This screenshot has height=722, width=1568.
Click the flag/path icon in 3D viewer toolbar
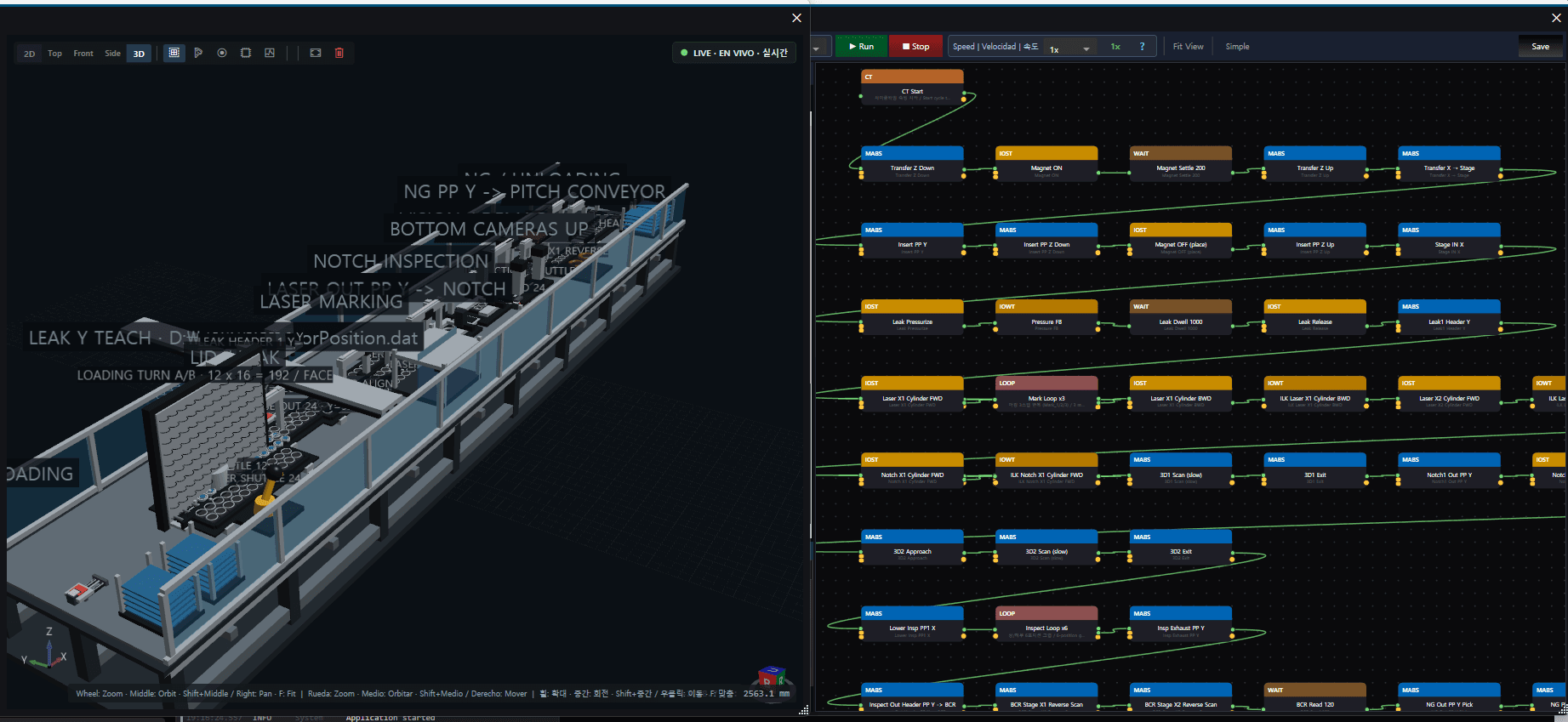point(198,53)
